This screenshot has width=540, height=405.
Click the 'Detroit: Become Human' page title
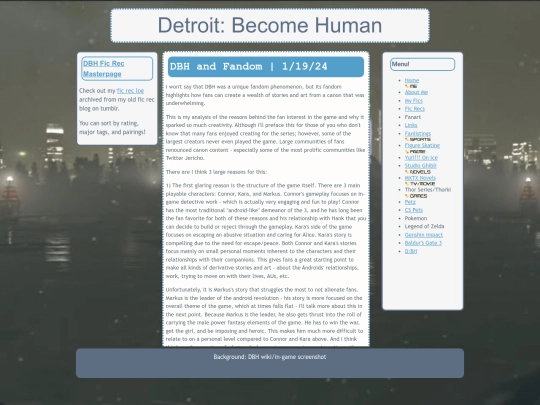[270, 25]
